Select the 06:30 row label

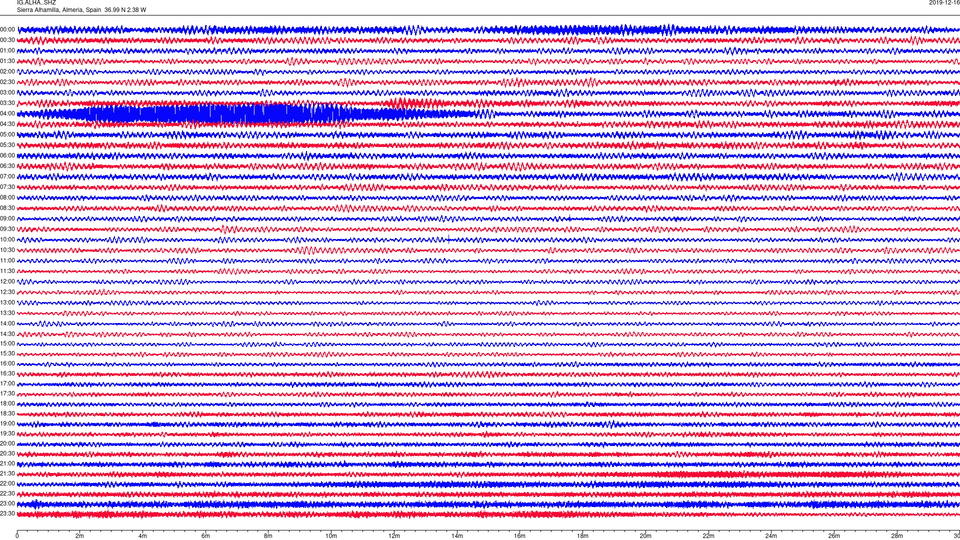(7, 166)
